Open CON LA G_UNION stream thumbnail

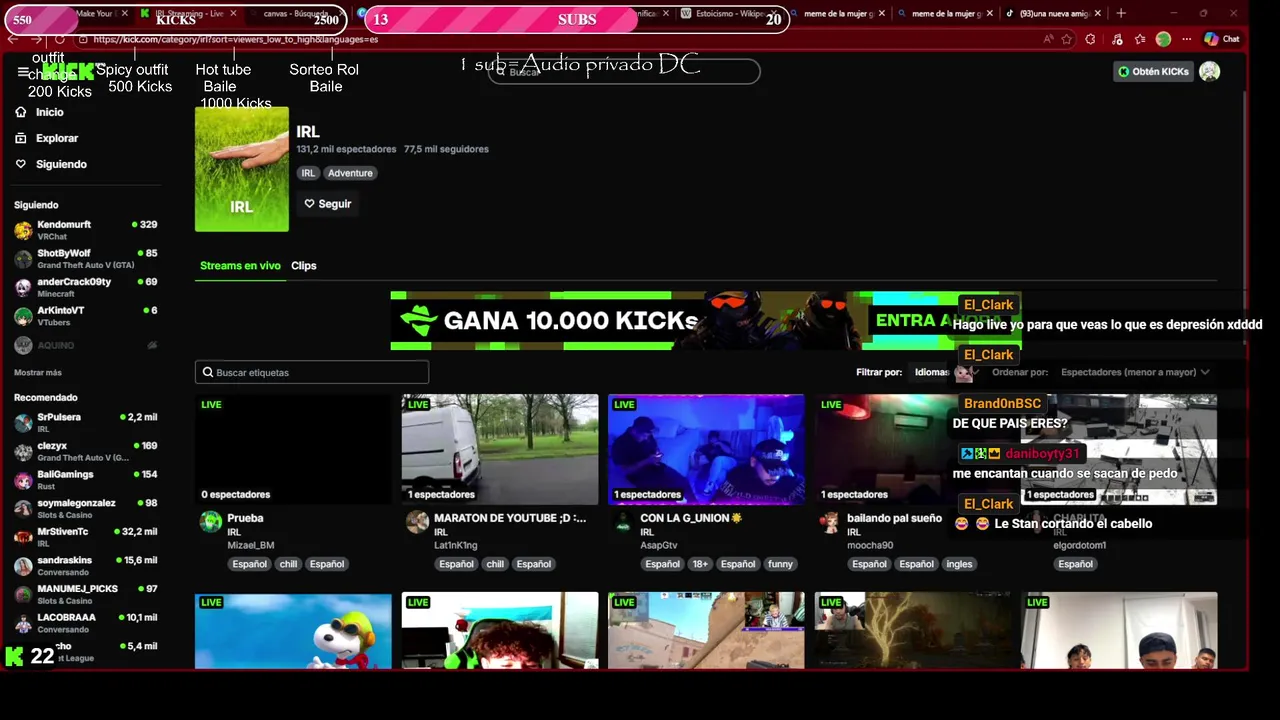[x=706, y=449]
